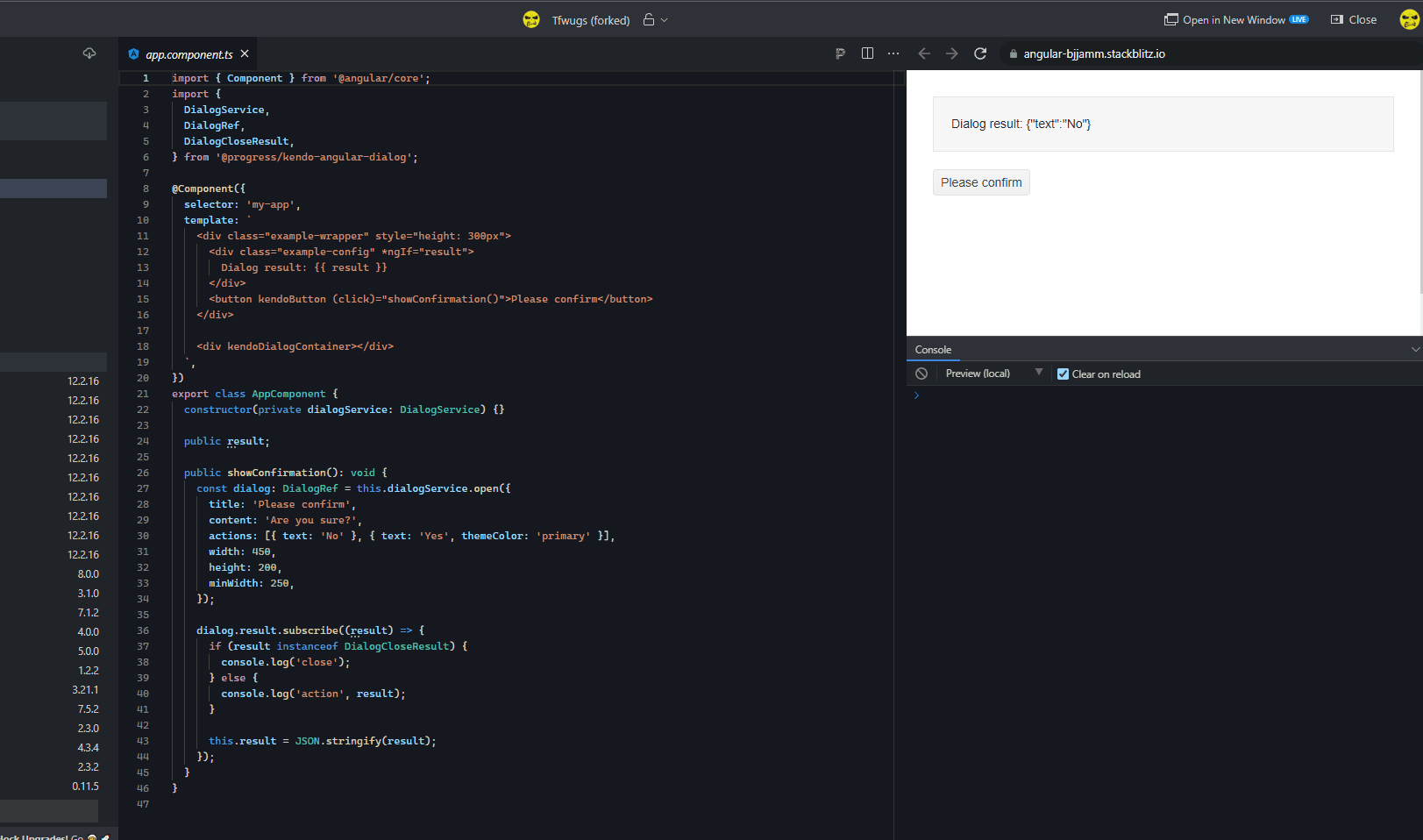Click the Tfwugs project emoji icon
Viewport: 1423px width, 840px height.
click(x=530, y=19)
